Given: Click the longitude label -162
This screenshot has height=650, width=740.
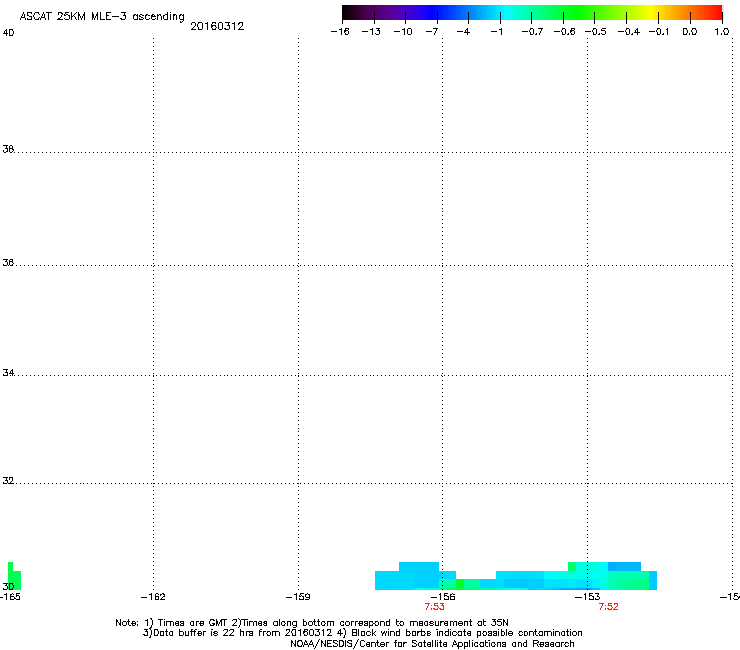Looking at the screenshot, I should [153, 597].
